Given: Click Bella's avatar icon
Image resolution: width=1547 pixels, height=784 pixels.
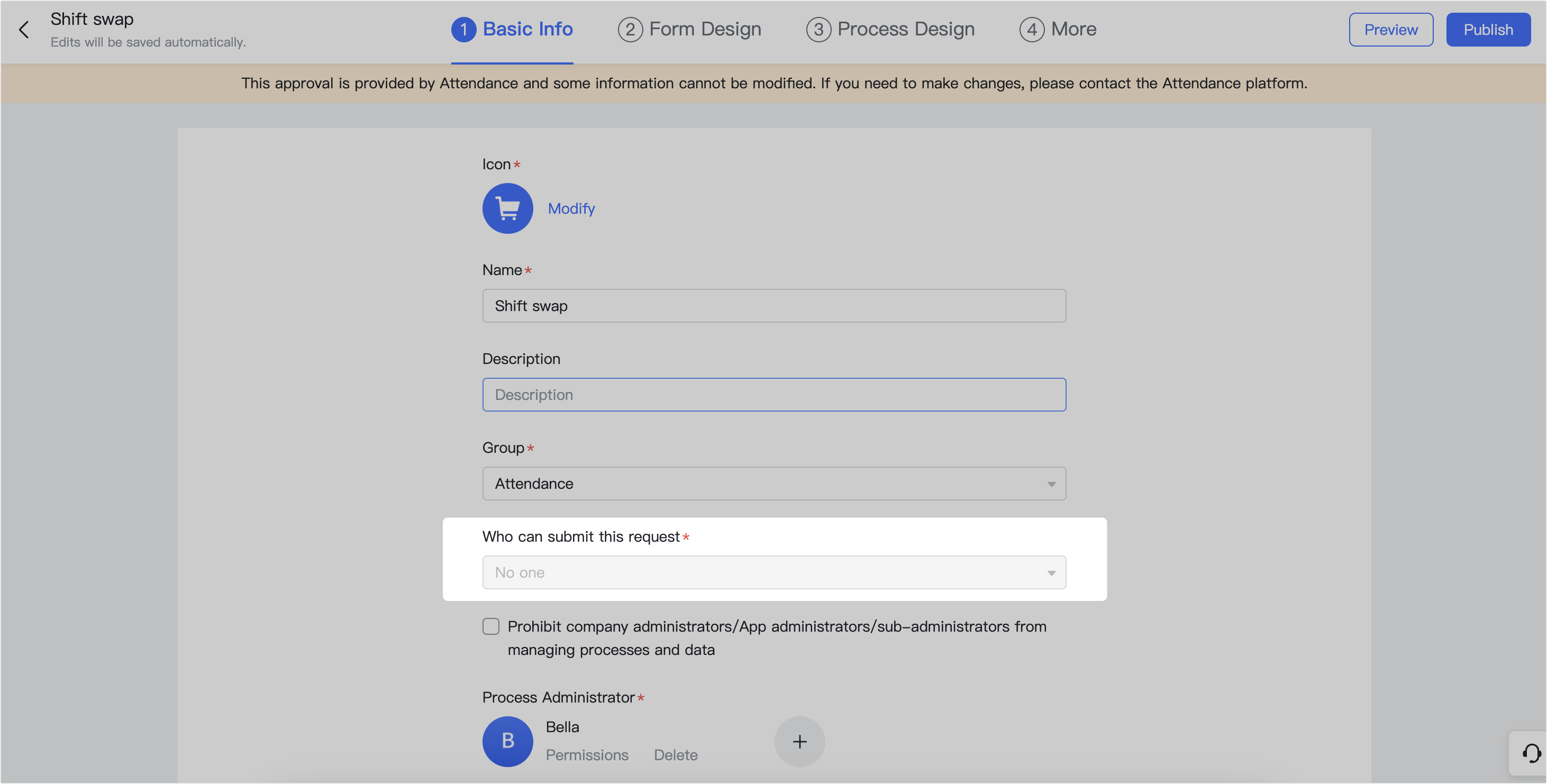Looking at the screenshot, I should [507, 741].
